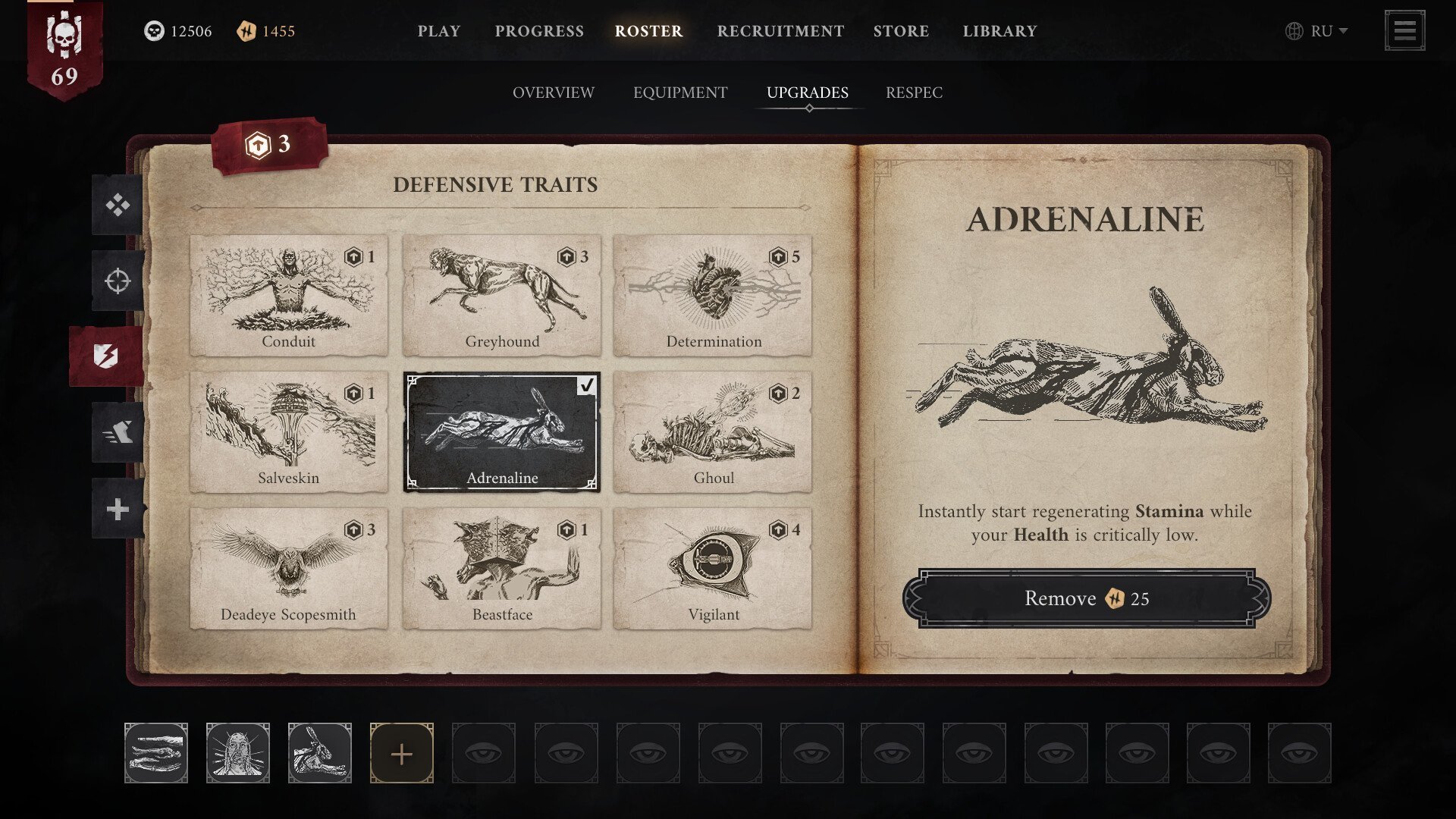The height and width of the screenshot is (819, 1456).
Task: Select the four-diamonds category sidebar icon
Action: [118, 205]
